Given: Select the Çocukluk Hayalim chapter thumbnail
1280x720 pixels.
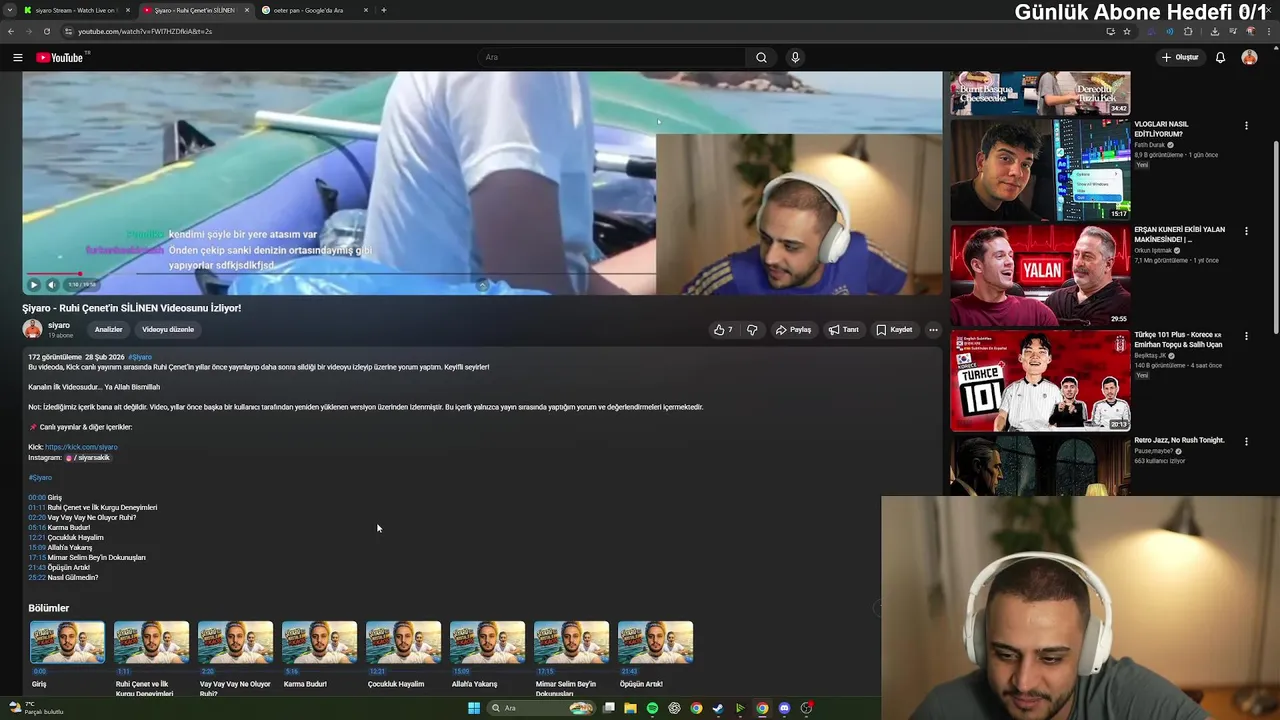Looking at the screenshot, I should 403,642.
